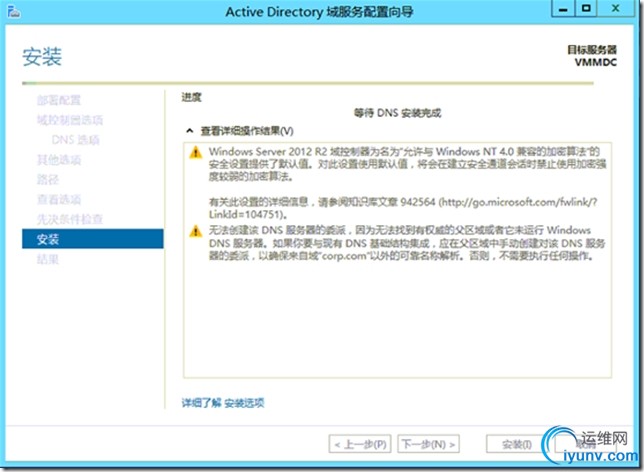Select DNS 选项 in the sidebar
Image resolution: width=644 pixels, height=472 pixels.
coord(76,140)
